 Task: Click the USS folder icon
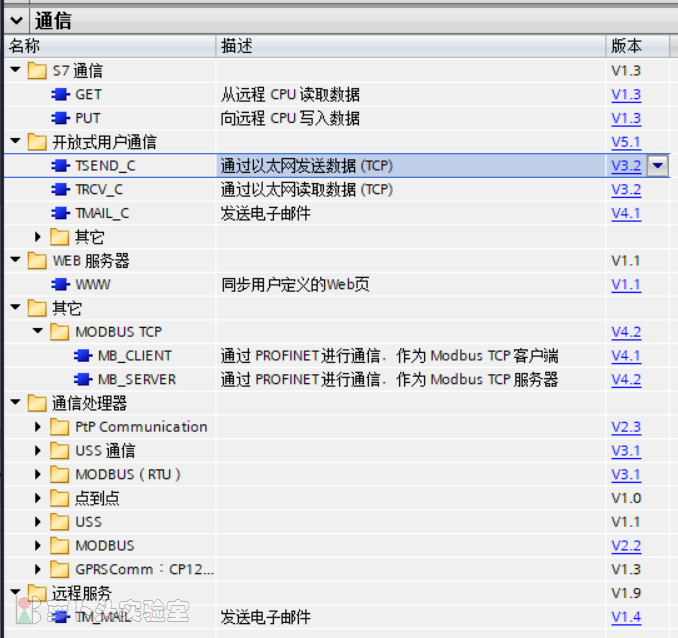(x=60, y=522)
